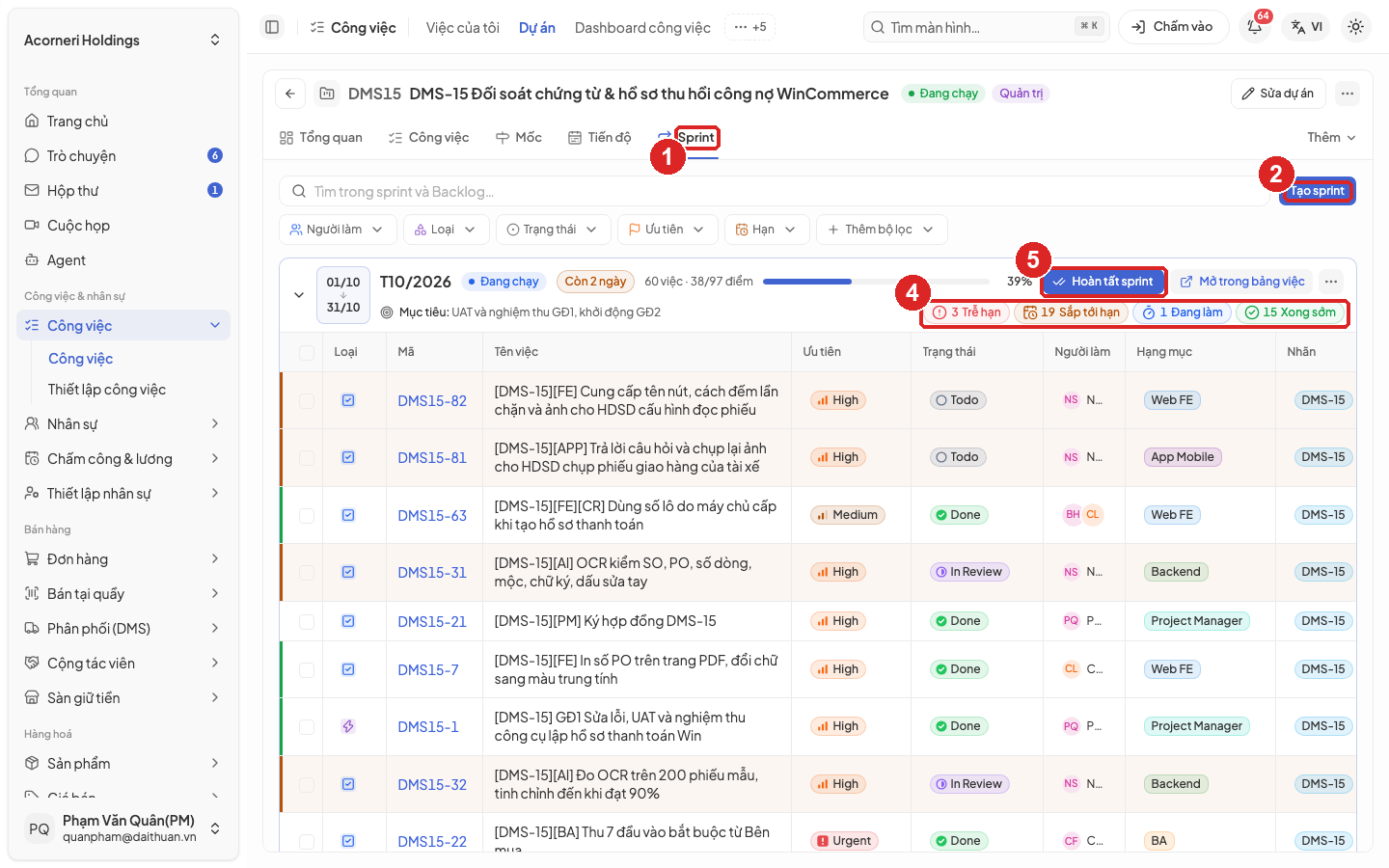Viewport: 1389px width, 868px height.
Task: Tick the checkbox for row DMS15-21
Action: (307, 621)
